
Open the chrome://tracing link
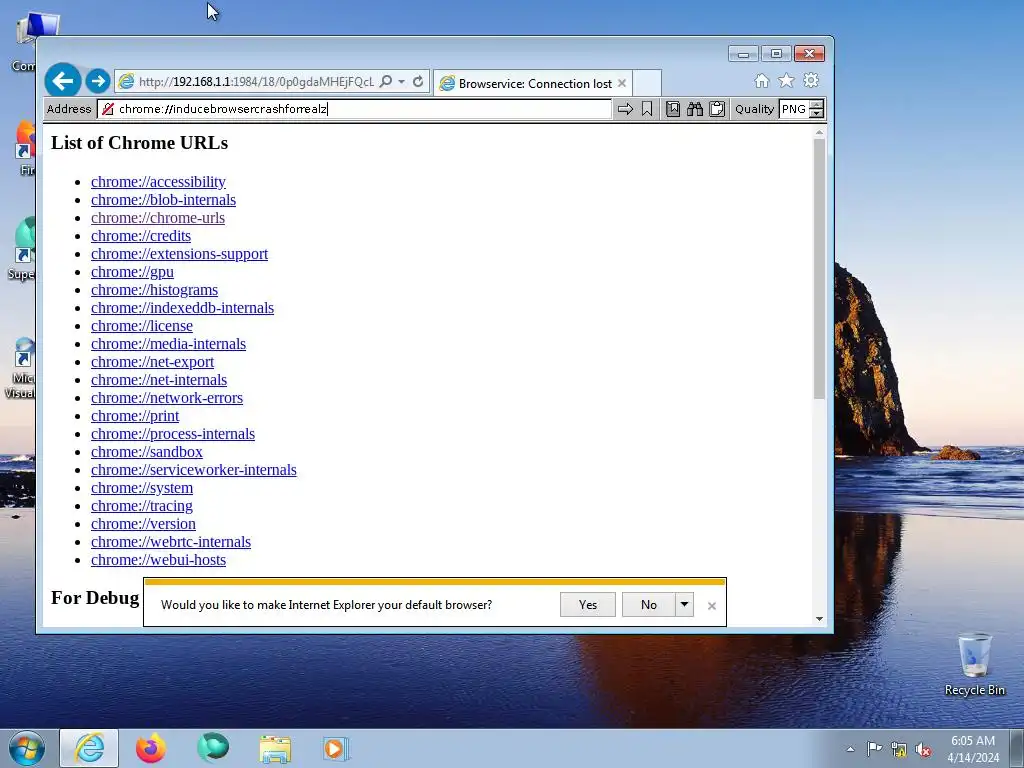pyautogui.click(x=142, y=505)
